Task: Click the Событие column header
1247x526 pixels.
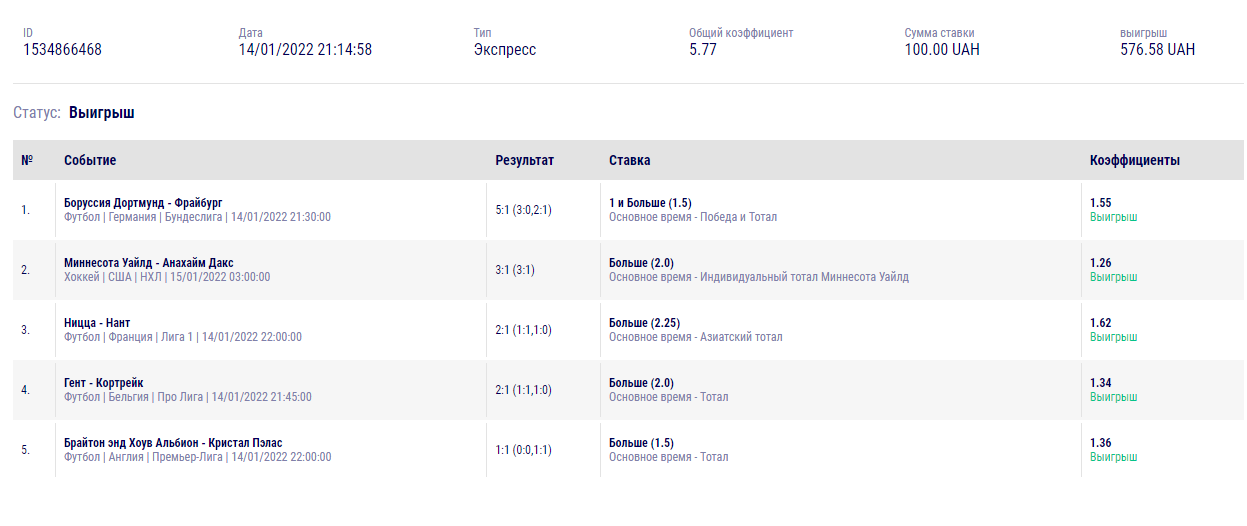Action: tap(90, 160)
